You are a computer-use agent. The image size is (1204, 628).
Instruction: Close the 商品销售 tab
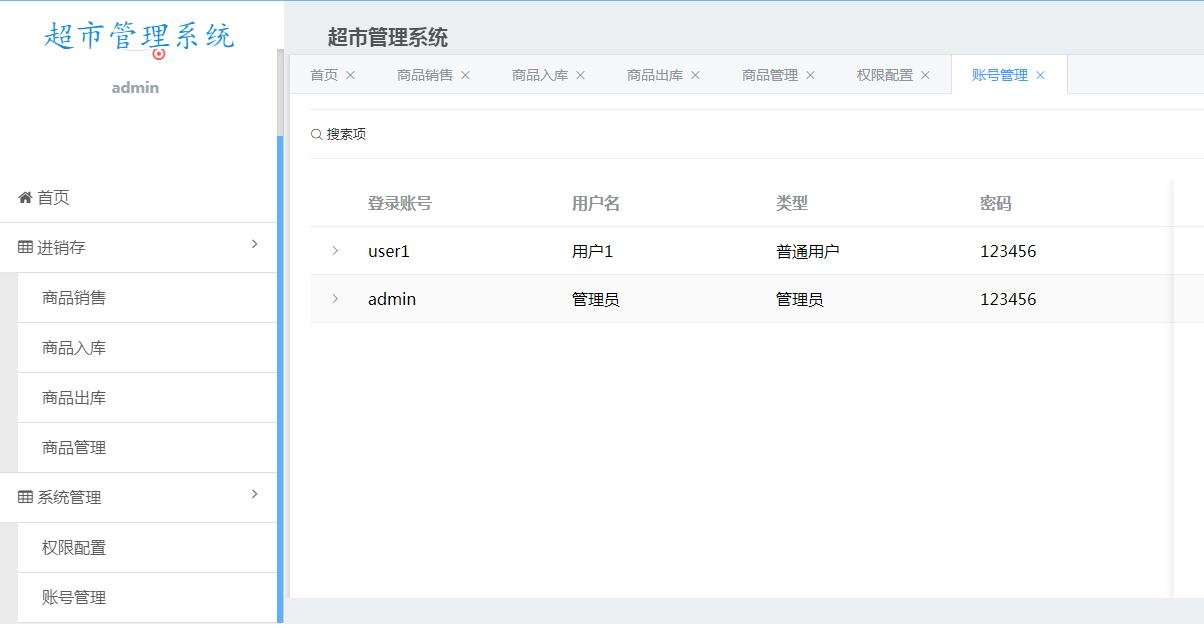tap(465, 75)
